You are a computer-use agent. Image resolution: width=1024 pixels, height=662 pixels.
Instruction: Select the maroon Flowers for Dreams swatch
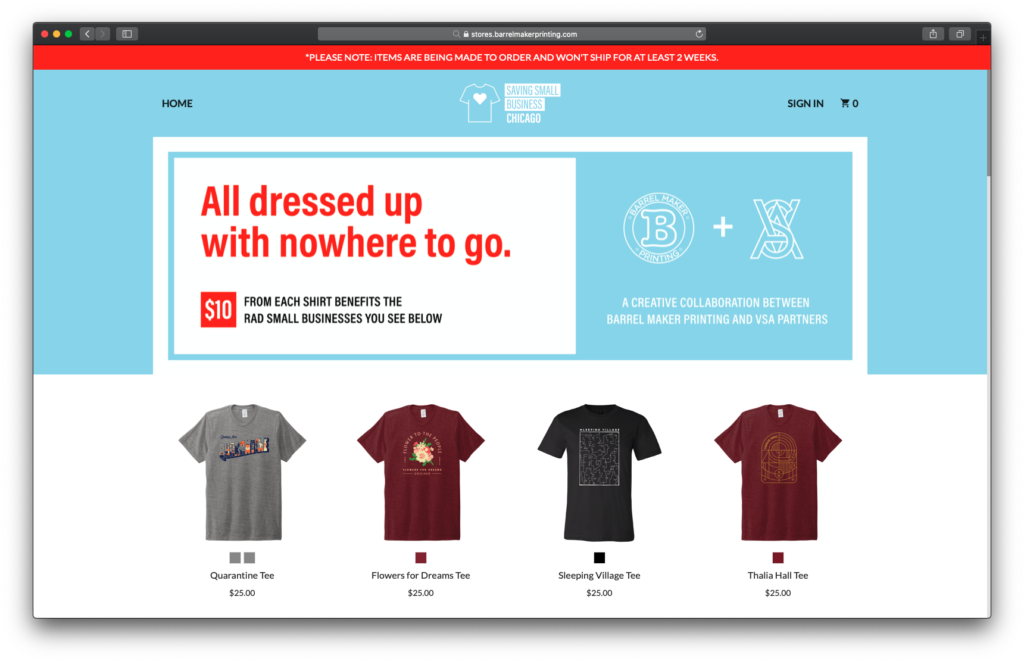click(421, 558)
